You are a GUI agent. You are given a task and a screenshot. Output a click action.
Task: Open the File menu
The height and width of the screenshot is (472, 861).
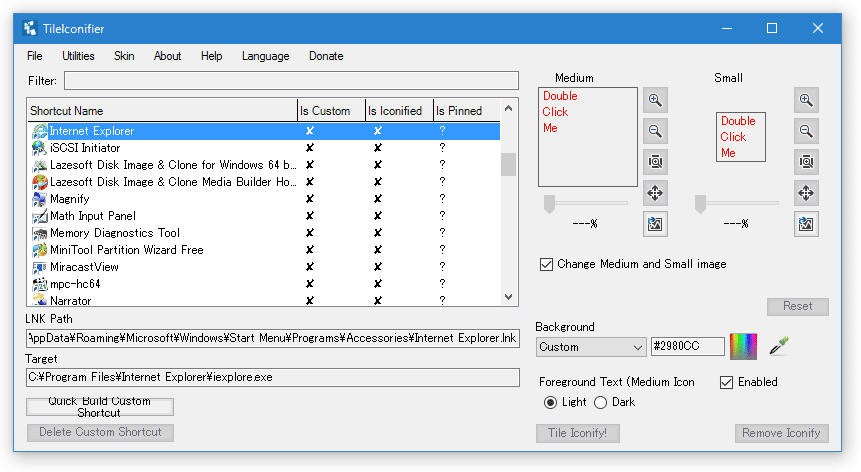tap(35, 56)
